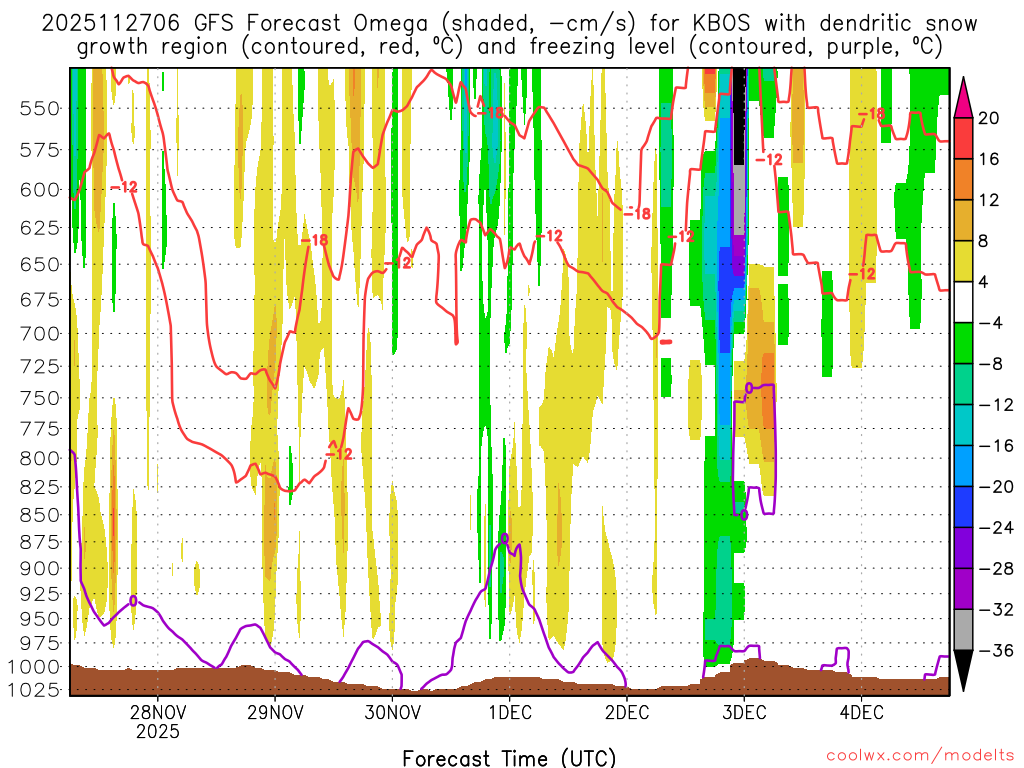This screenshot has width=1024, height=768.
Task: Click the 4DEC date label
Action: click(x=861, y=712)
